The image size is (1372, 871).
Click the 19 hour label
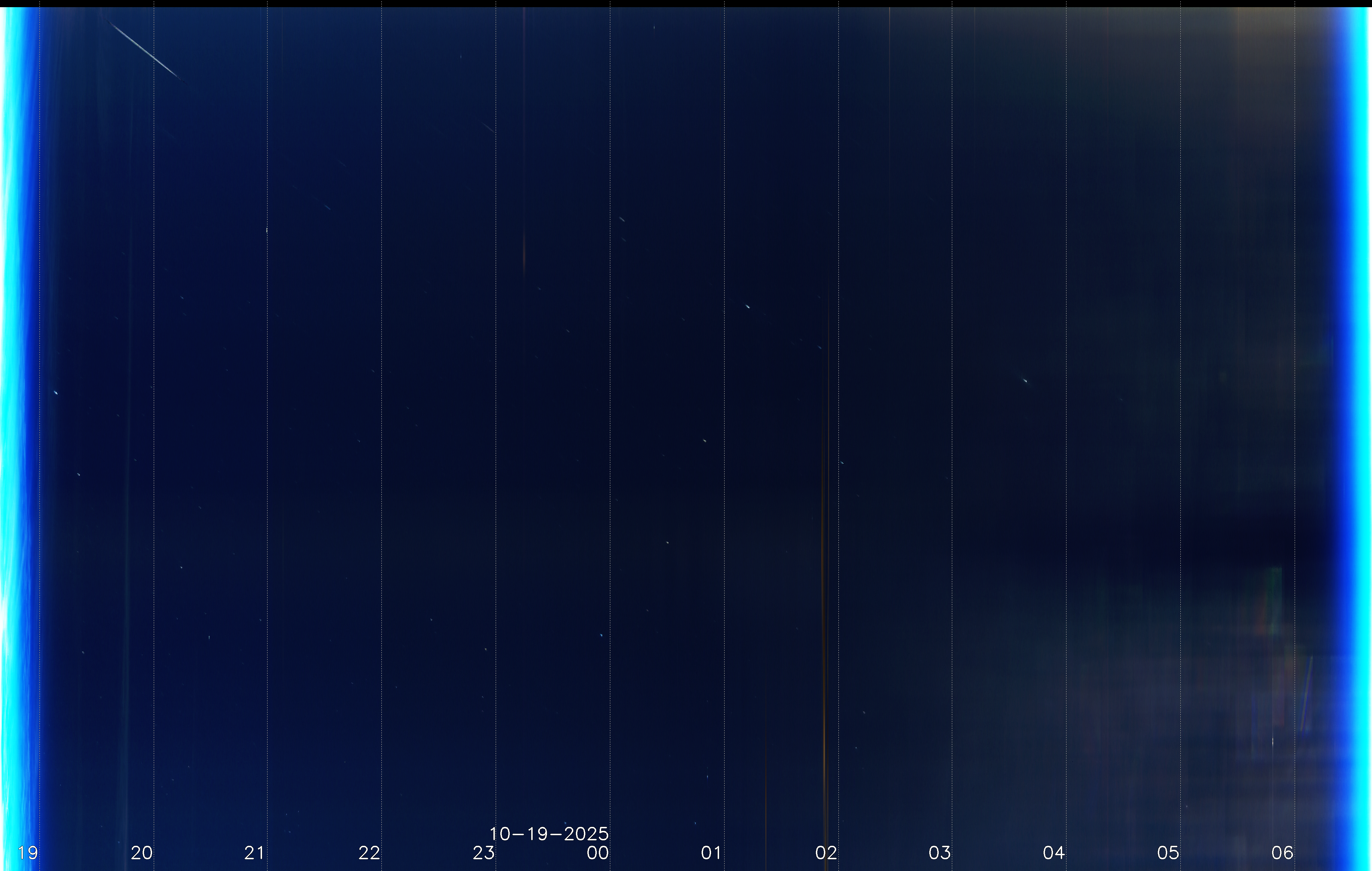[27, 853]
